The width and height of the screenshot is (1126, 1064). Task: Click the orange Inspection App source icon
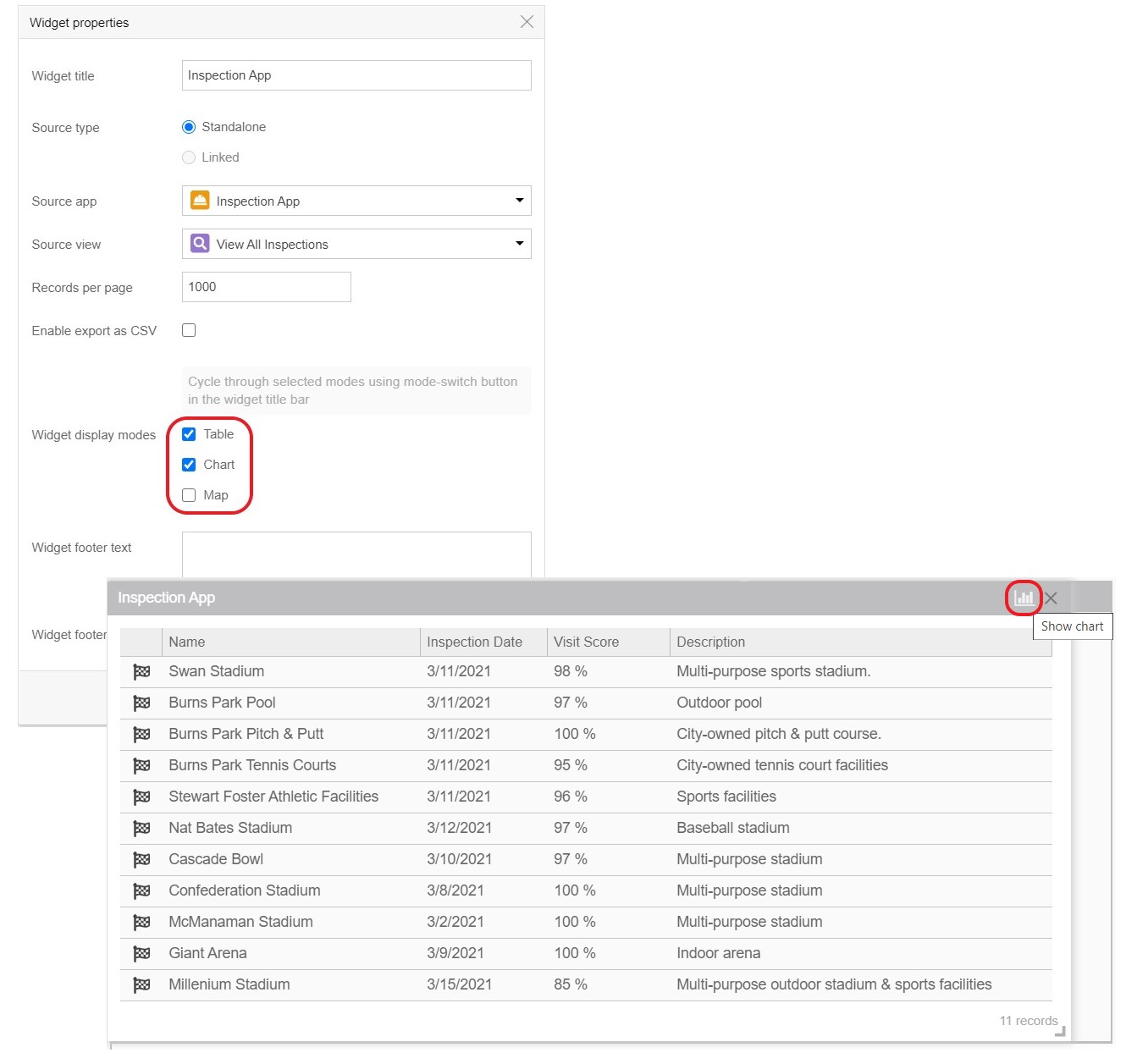tap(200, 201)
